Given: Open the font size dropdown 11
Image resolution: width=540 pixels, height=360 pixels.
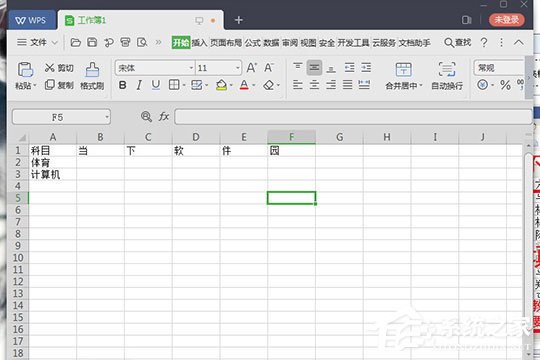Looking at the screenshot, I should [x=238, y=68].
